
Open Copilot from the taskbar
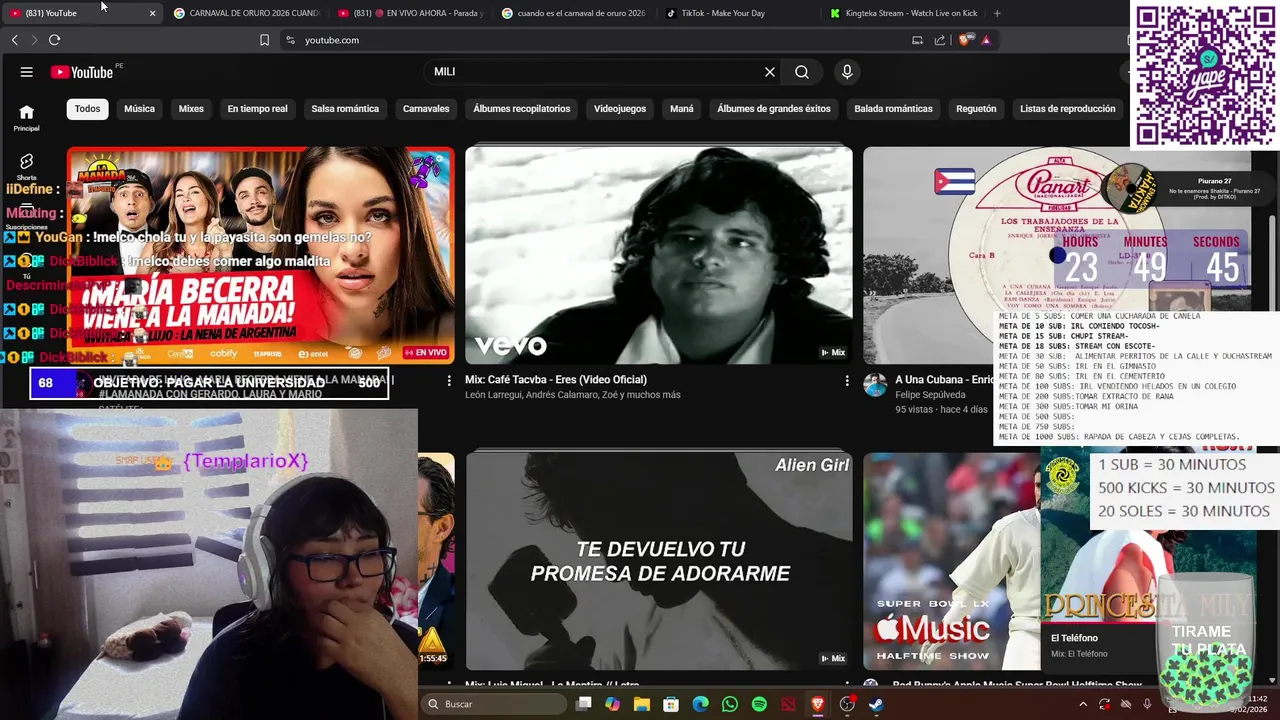612,704
